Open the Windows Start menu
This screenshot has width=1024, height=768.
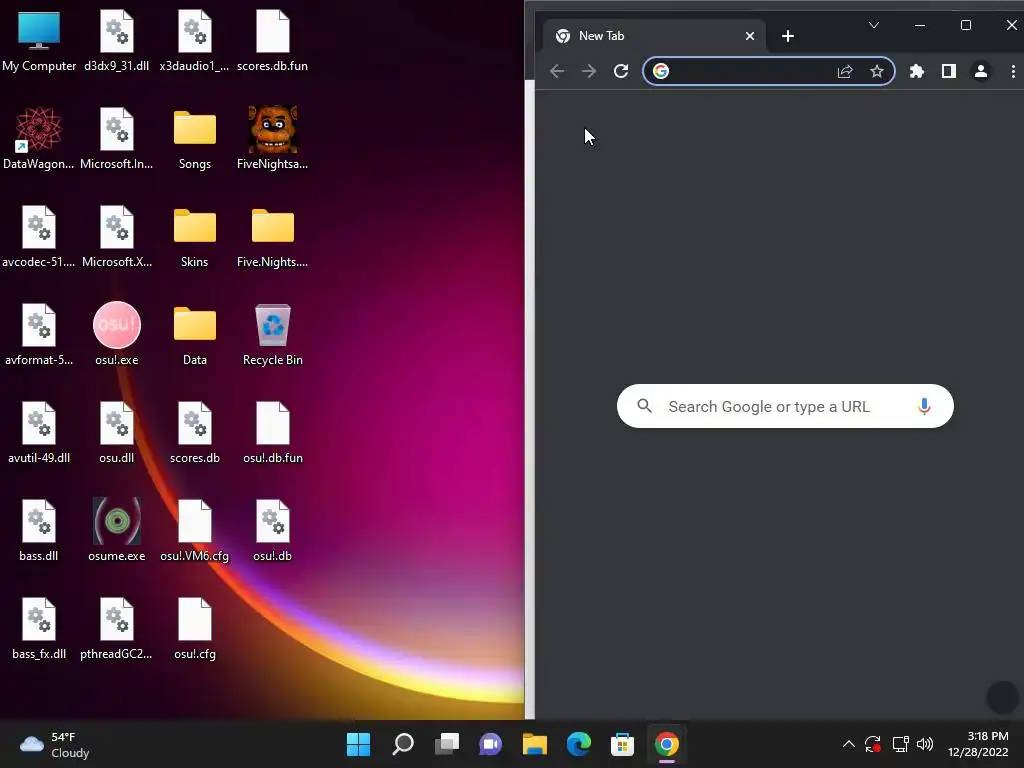[x=359, y=744]
